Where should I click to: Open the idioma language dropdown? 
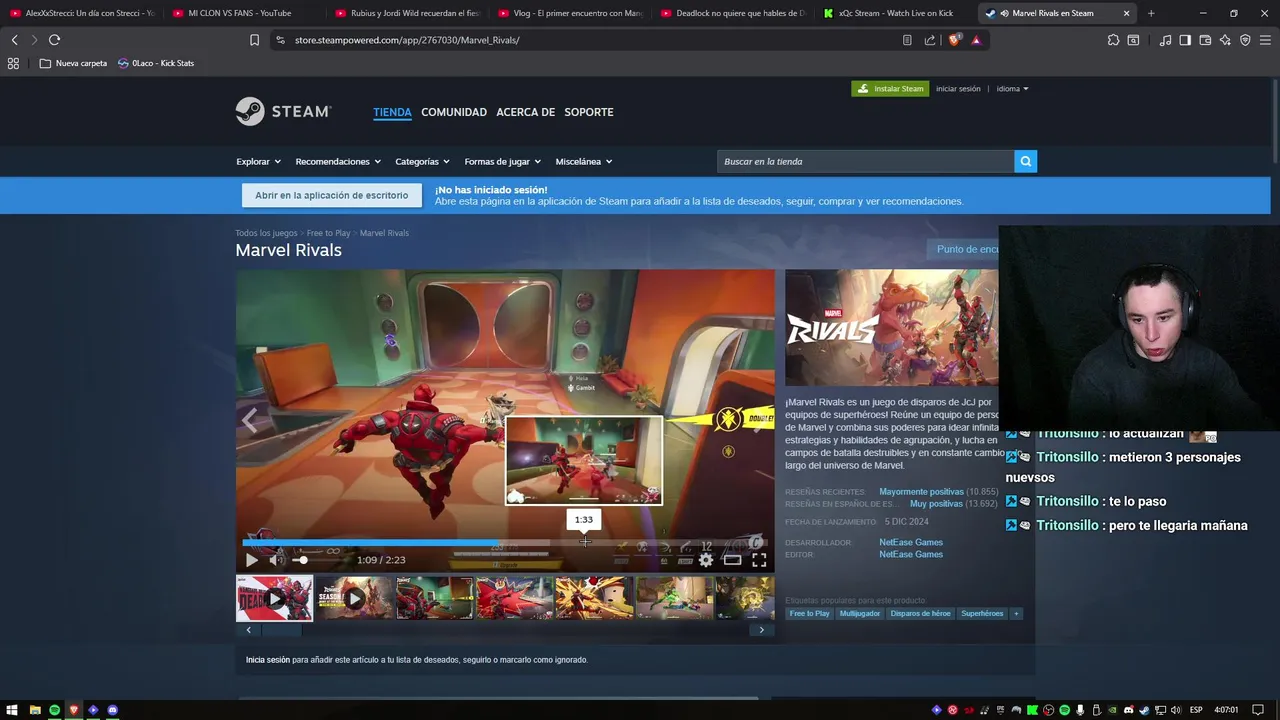1012,89
